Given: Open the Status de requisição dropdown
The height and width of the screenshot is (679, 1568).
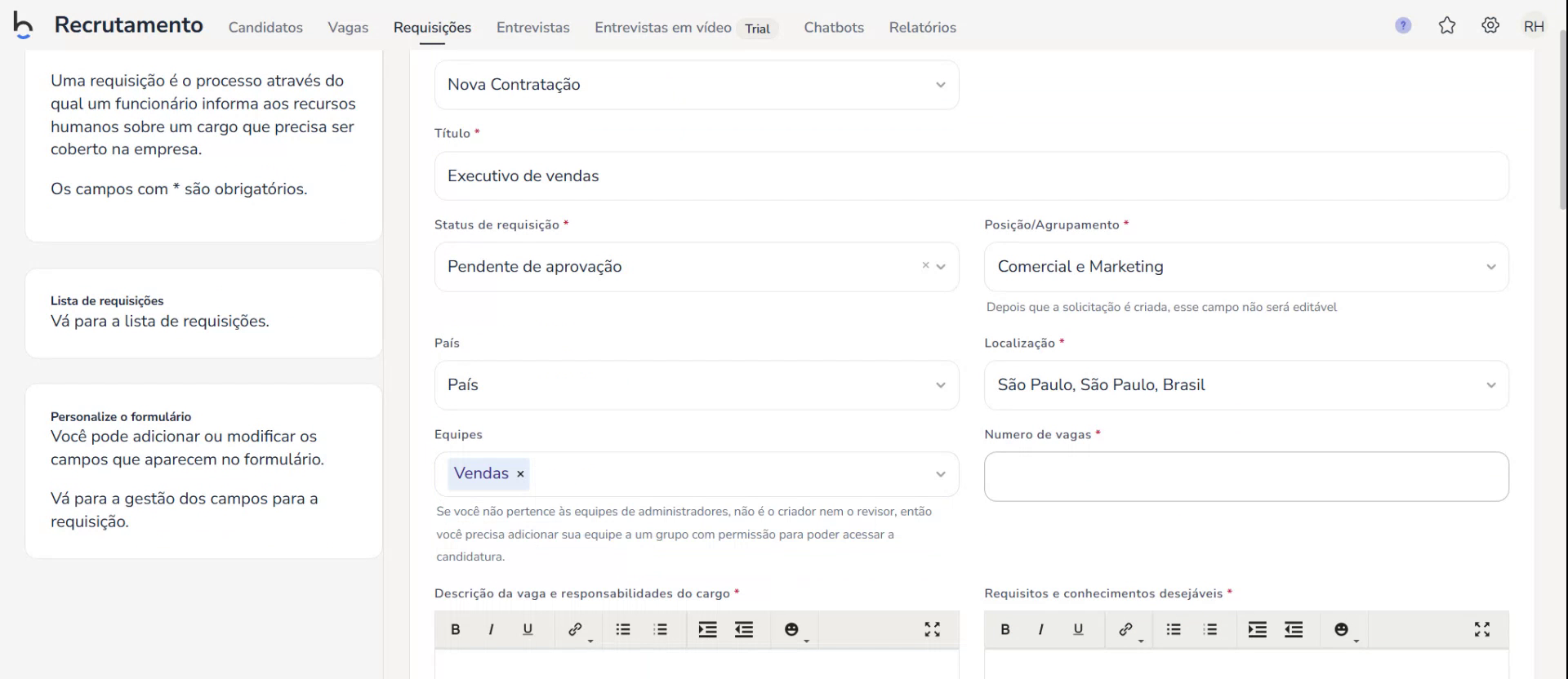Looking at the screenshot, I should point(697,267).
